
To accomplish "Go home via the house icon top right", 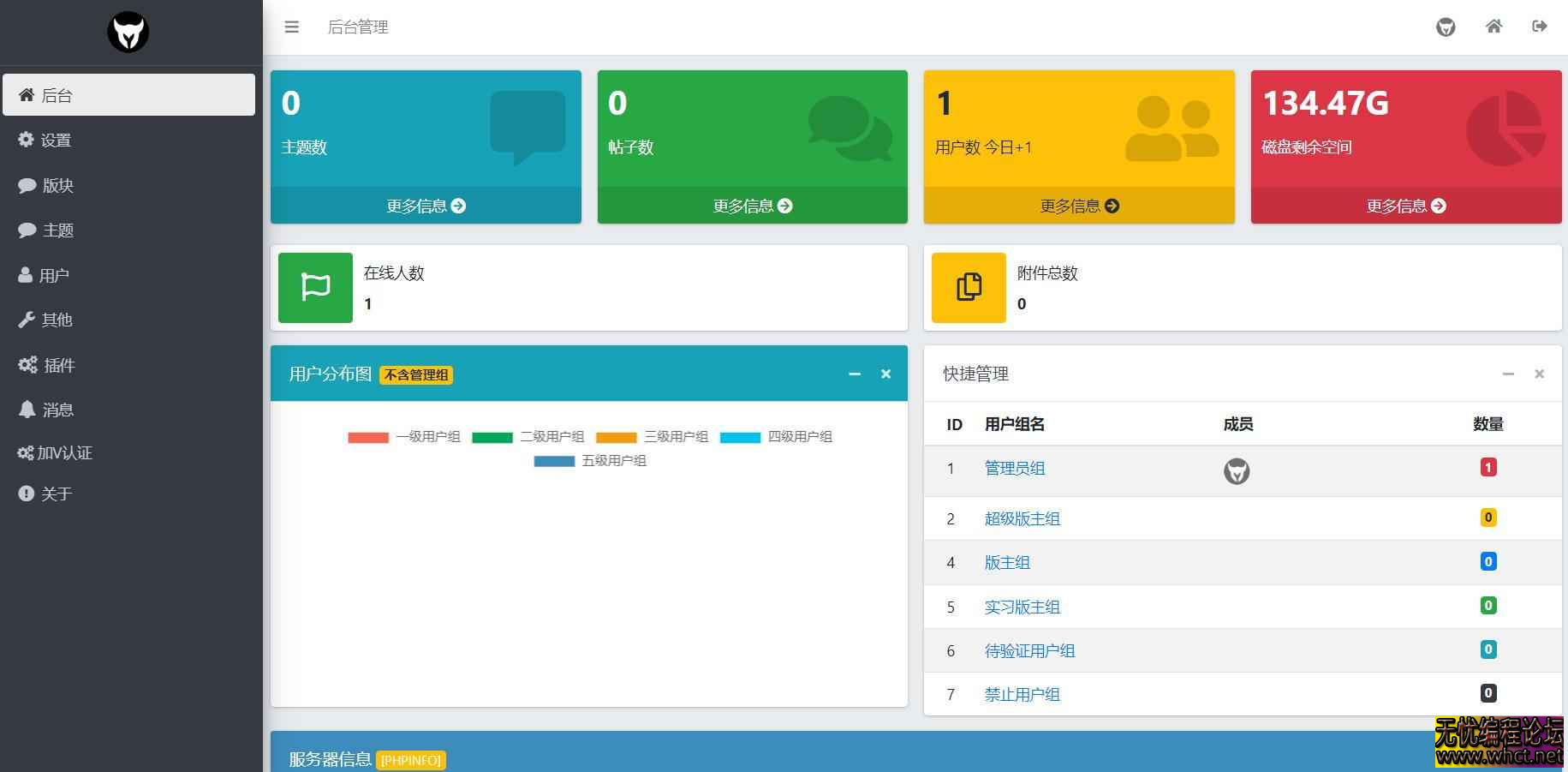I will (x=1493, y=27).
